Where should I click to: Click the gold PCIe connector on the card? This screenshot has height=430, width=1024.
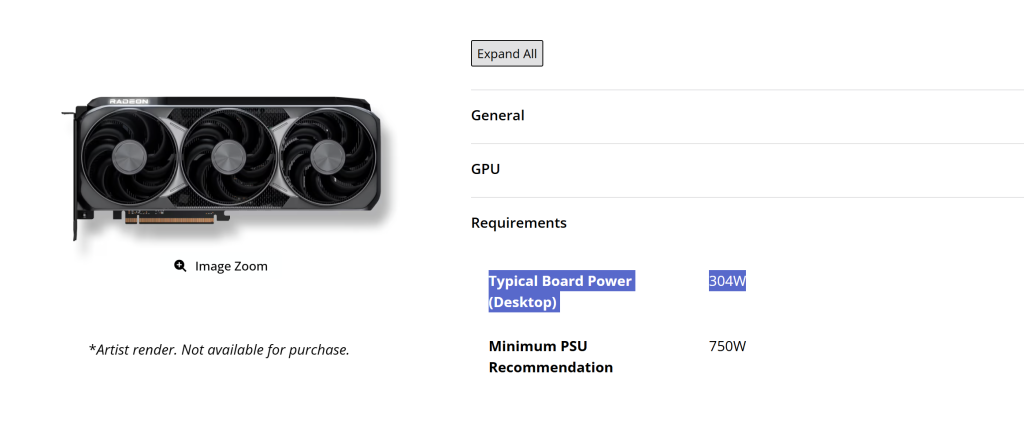tap(170, 220)
